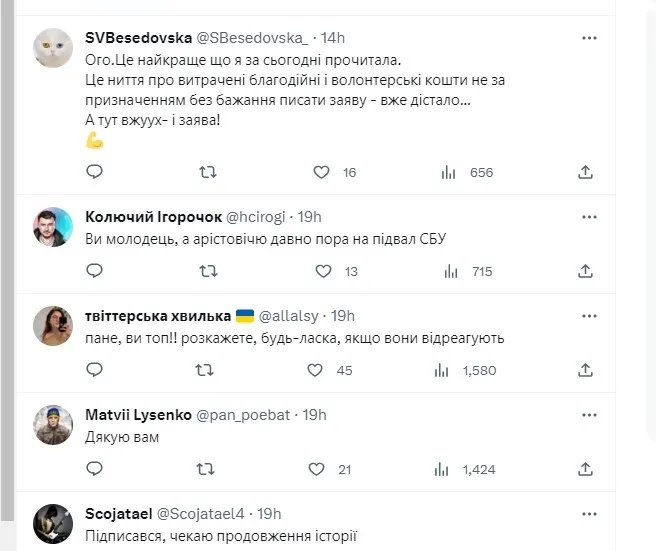656x551 pixels.
Task: Like Колючий Ігорочок's tweet with 13 likes
Action: click(x=323, y=270)
